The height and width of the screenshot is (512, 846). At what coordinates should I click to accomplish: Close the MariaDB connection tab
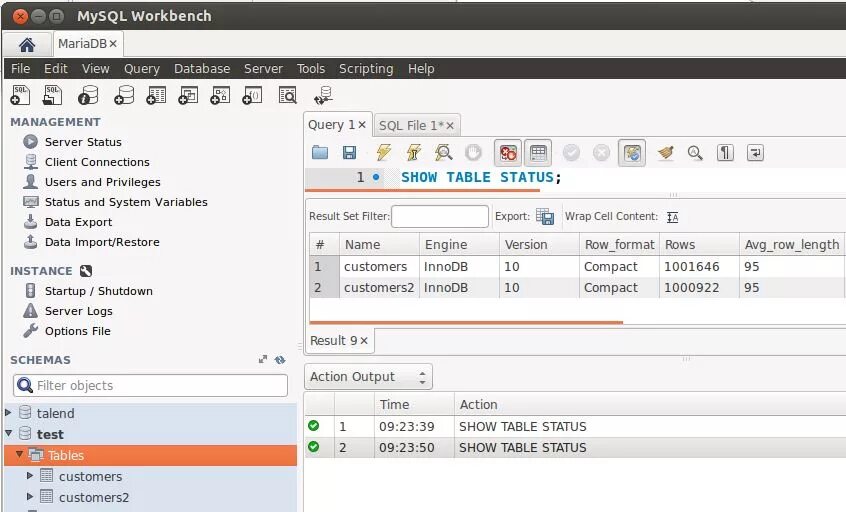click(x=113, y=44)
